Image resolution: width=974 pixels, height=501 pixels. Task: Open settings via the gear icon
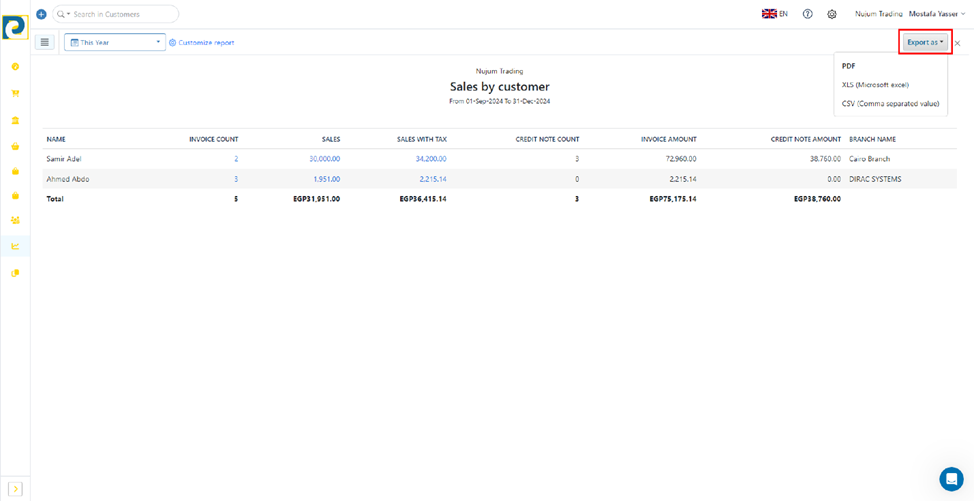832,14
